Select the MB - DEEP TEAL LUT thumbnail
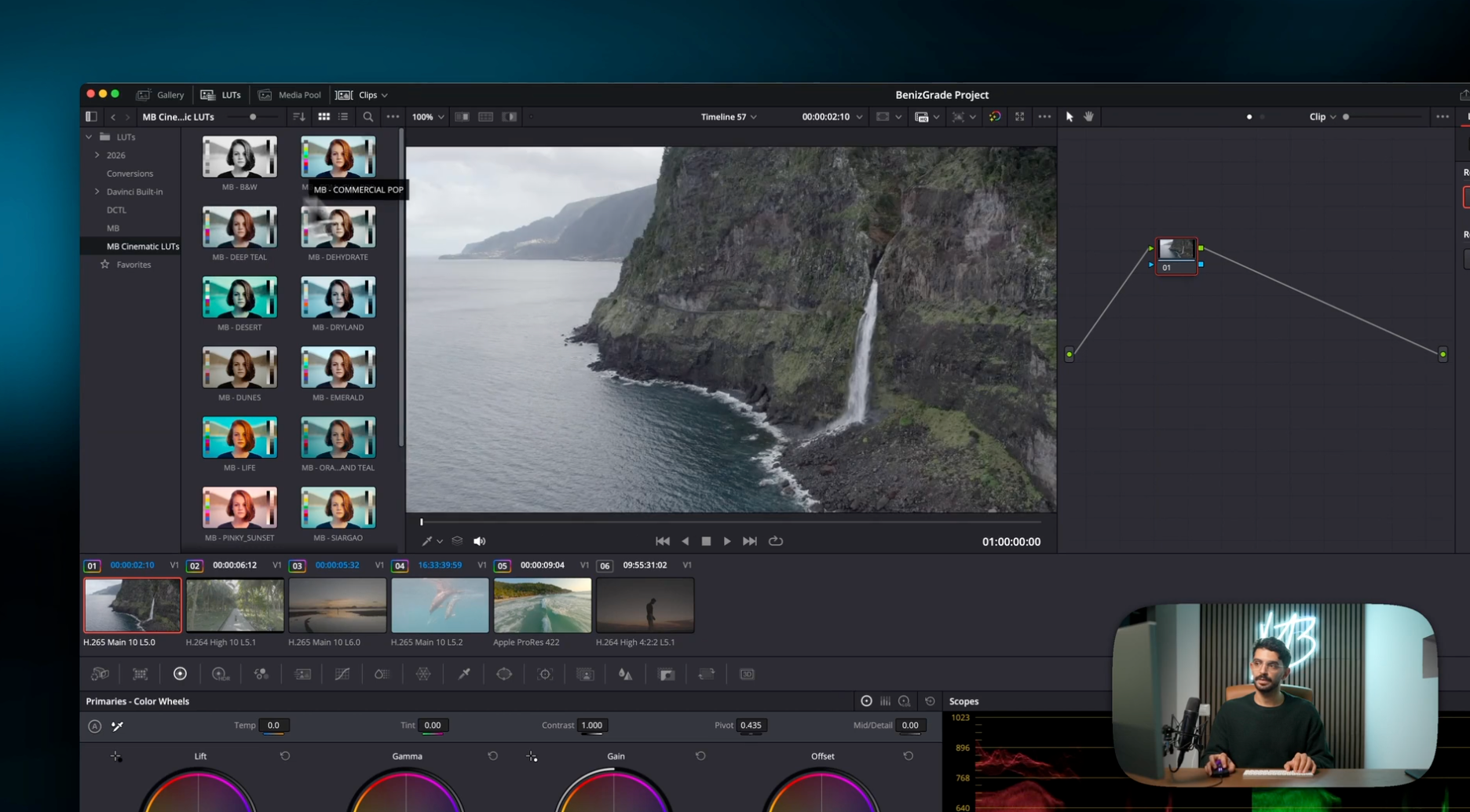Image resolution: width=1470 pixels, height=812 pixels. click(240, 227)
